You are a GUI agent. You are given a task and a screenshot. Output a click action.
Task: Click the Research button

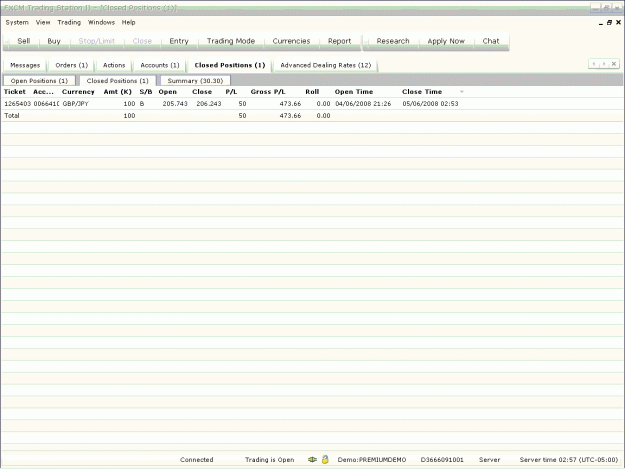[393, 41]
